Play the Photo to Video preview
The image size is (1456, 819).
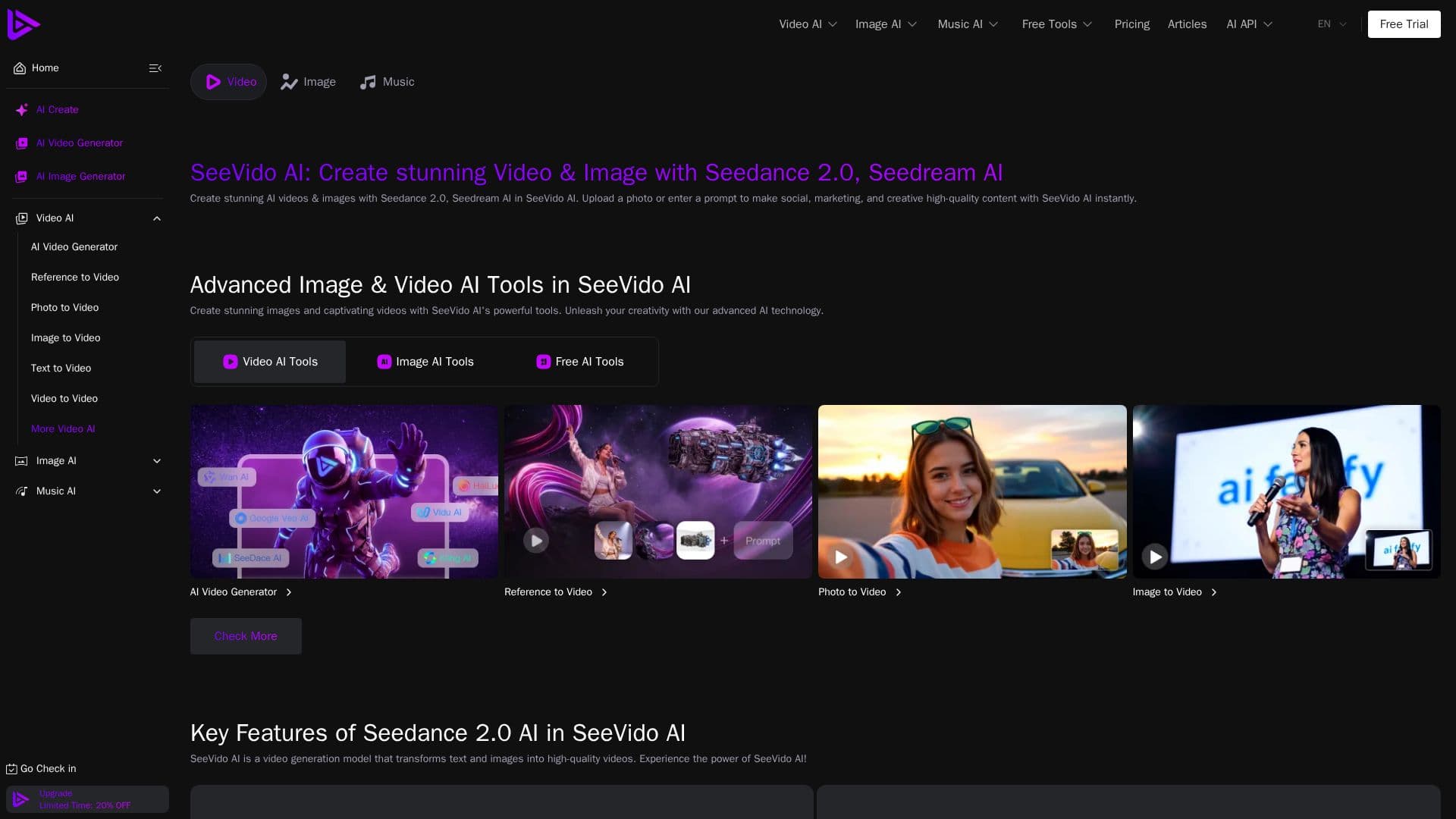click(x=841, y=557)
